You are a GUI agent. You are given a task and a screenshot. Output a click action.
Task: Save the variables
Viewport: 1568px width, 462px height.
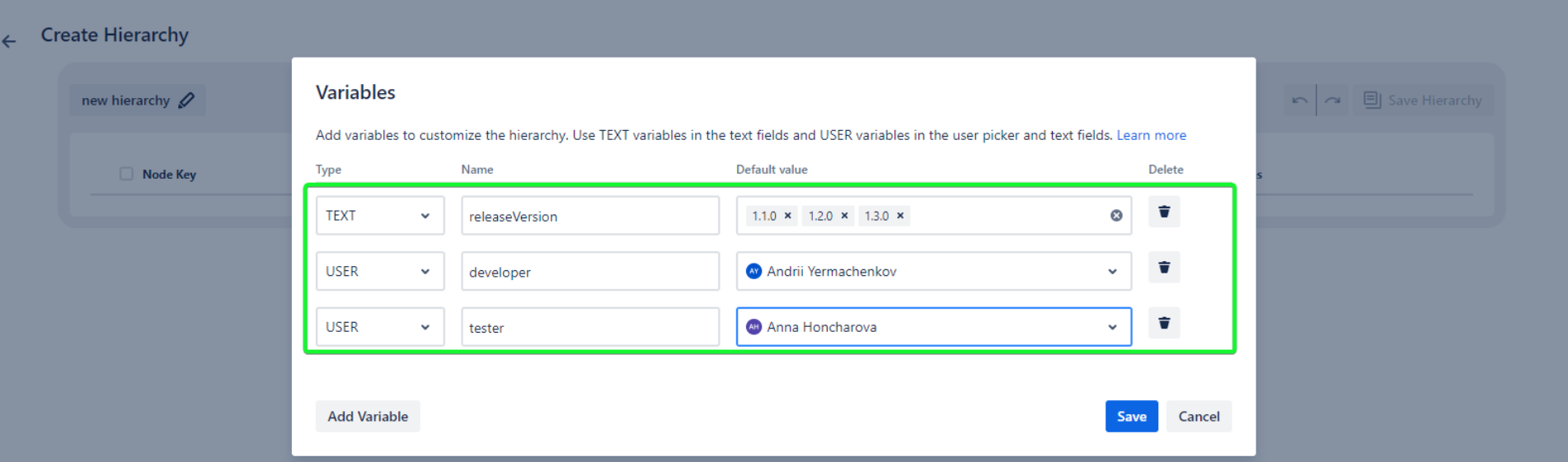(x=1131, y=417)
